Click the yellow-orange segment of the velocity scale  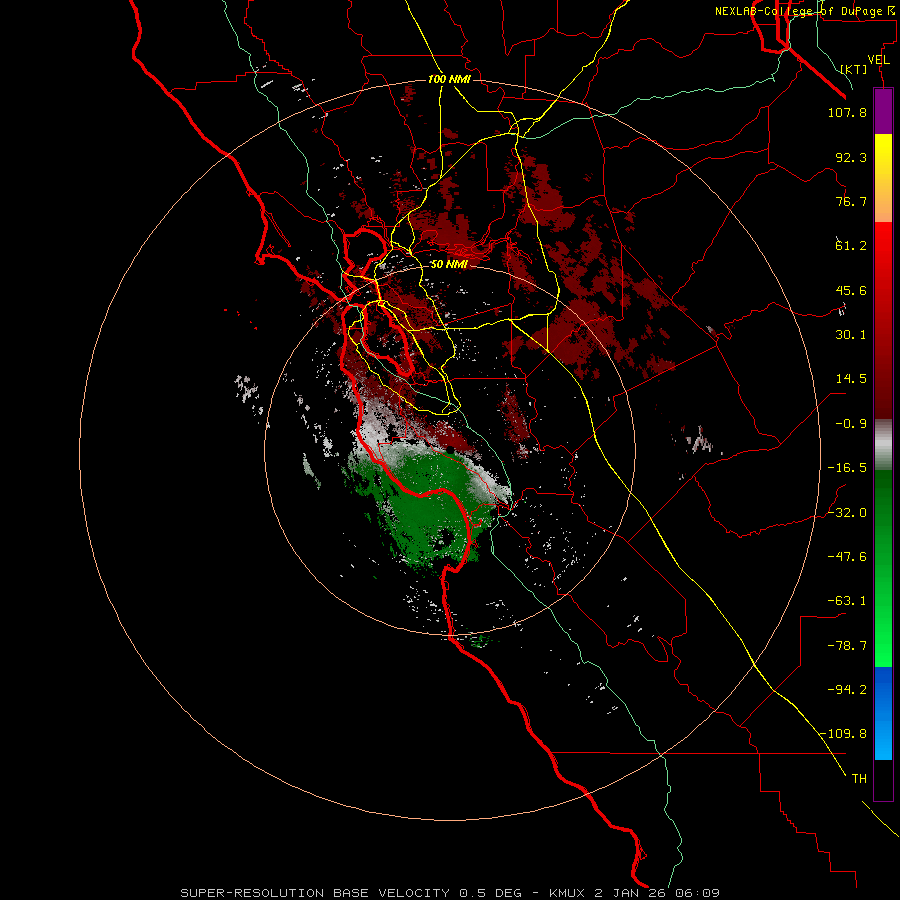point(883,178)
